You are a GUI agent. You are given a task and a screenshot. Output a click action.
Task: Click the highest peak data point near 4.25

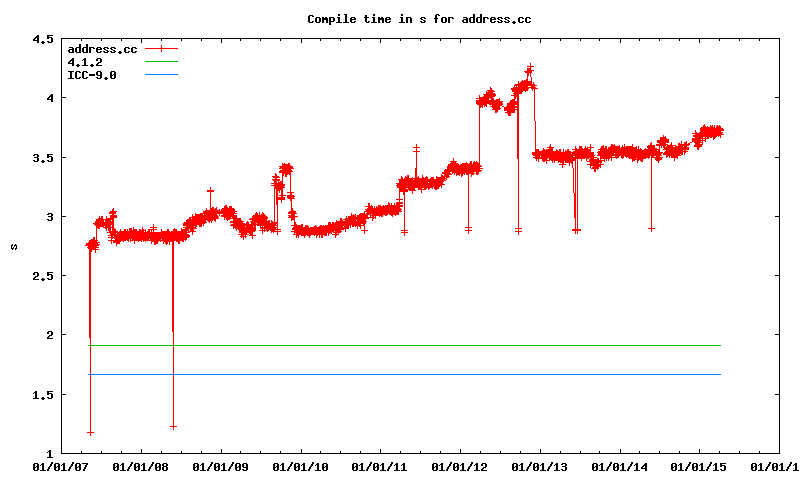(x=530, y=68)
